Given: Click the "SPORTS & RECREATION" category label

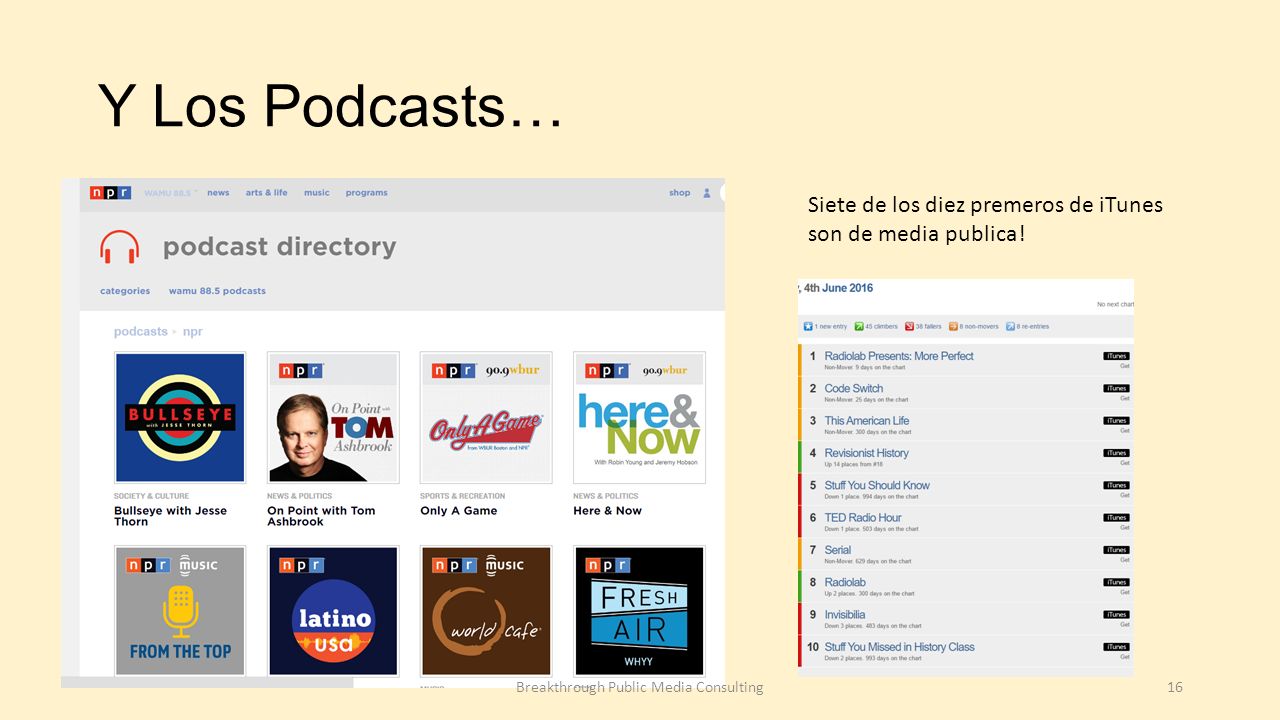Looking at the screenshot, I should pyautogui.click(x=462, y=496).
